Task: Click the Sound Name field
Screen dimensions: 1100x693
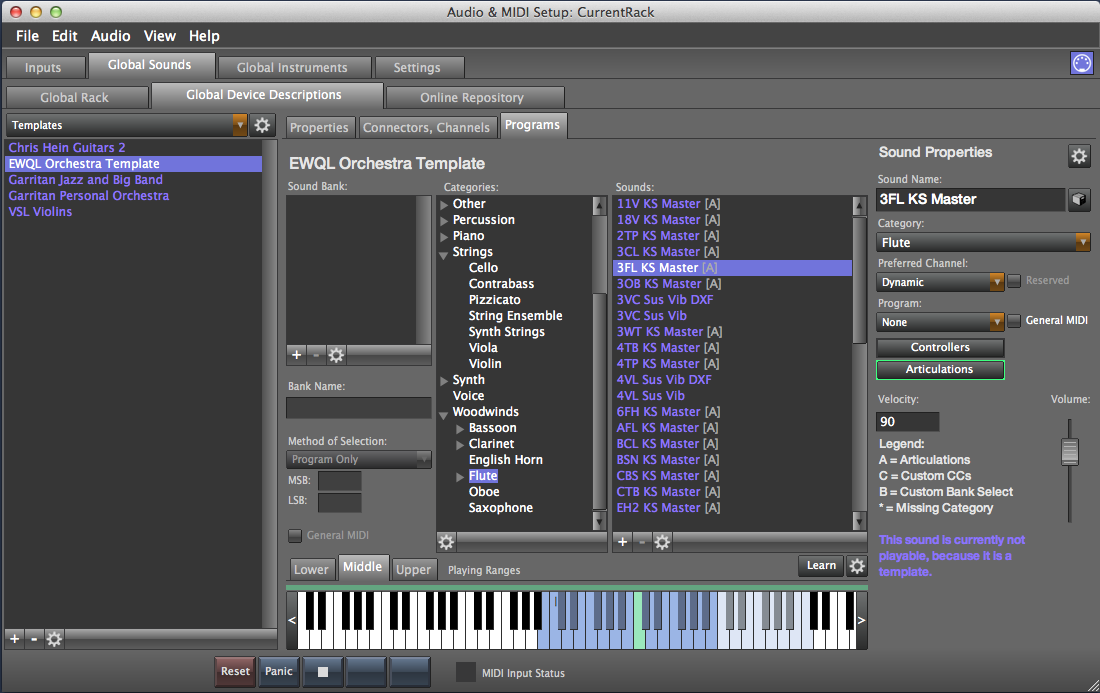Action: point(971,199)
